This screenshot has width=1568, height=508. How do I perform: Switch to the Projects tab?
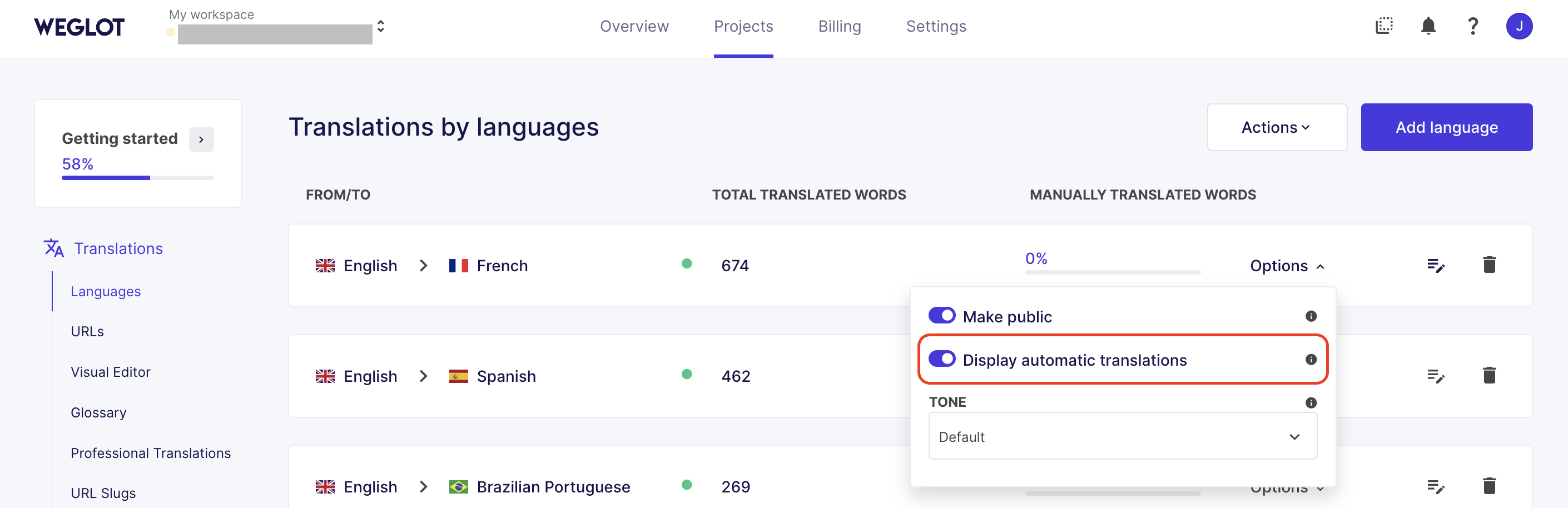[743, 26]
